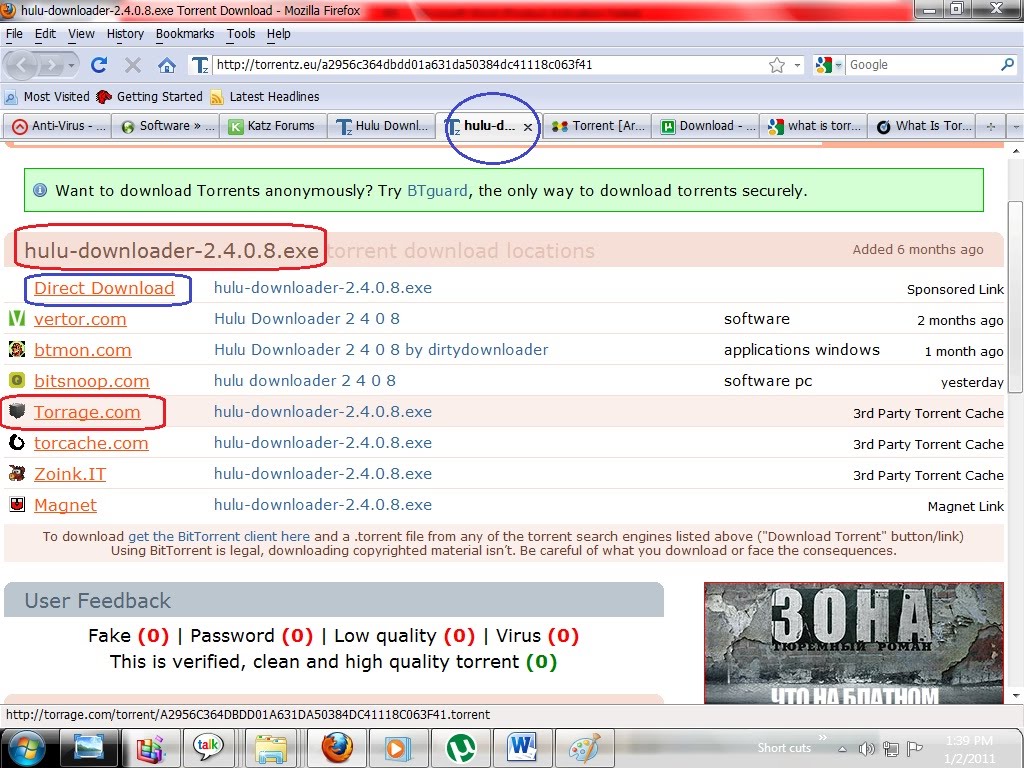Screen dimensions: 1024x768
Task: Switch to the 'What Is Tor...' tab
Action: tap(921, 126)
